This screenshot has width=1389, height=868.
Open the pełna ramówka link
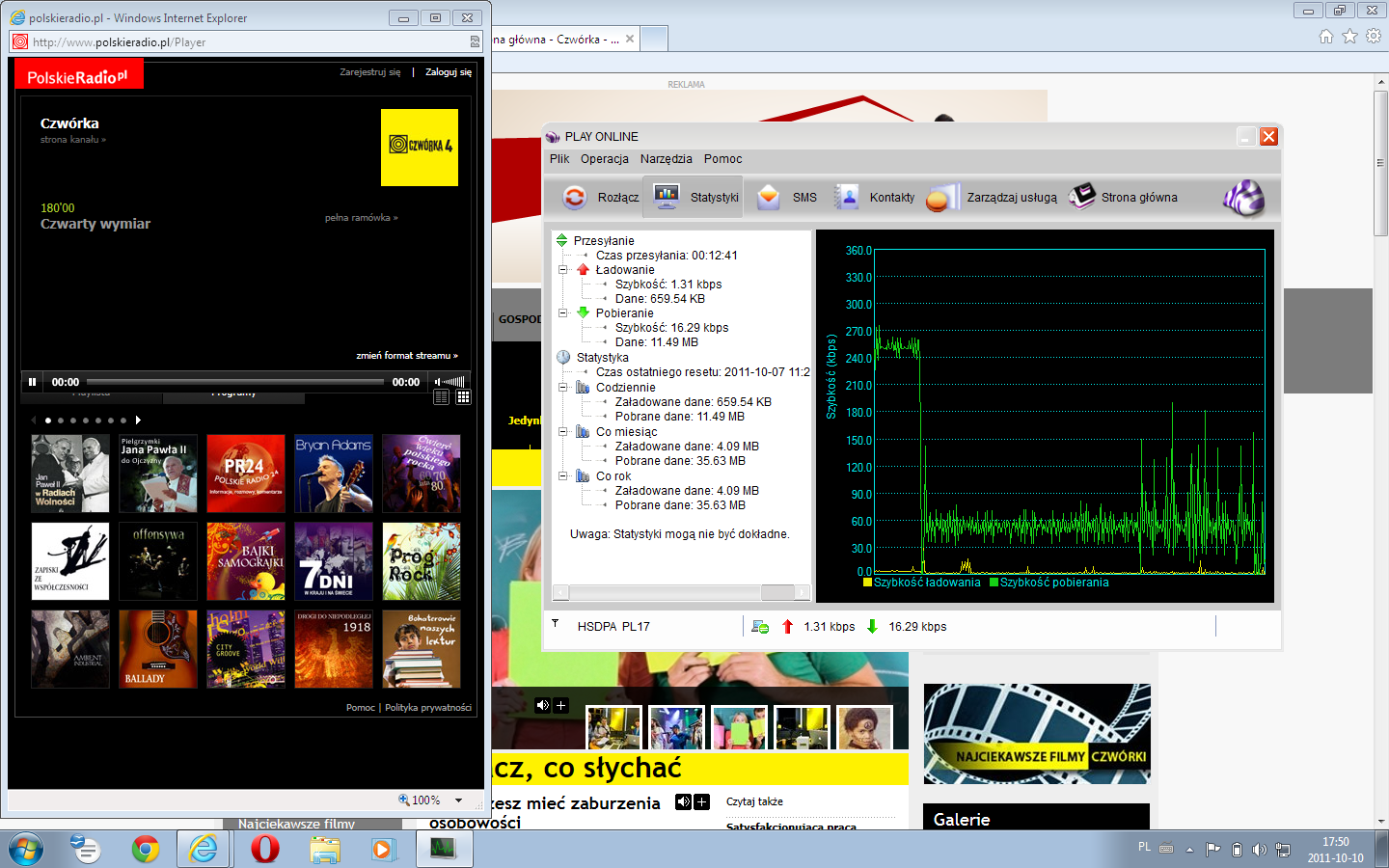click(x=362, y=218)
